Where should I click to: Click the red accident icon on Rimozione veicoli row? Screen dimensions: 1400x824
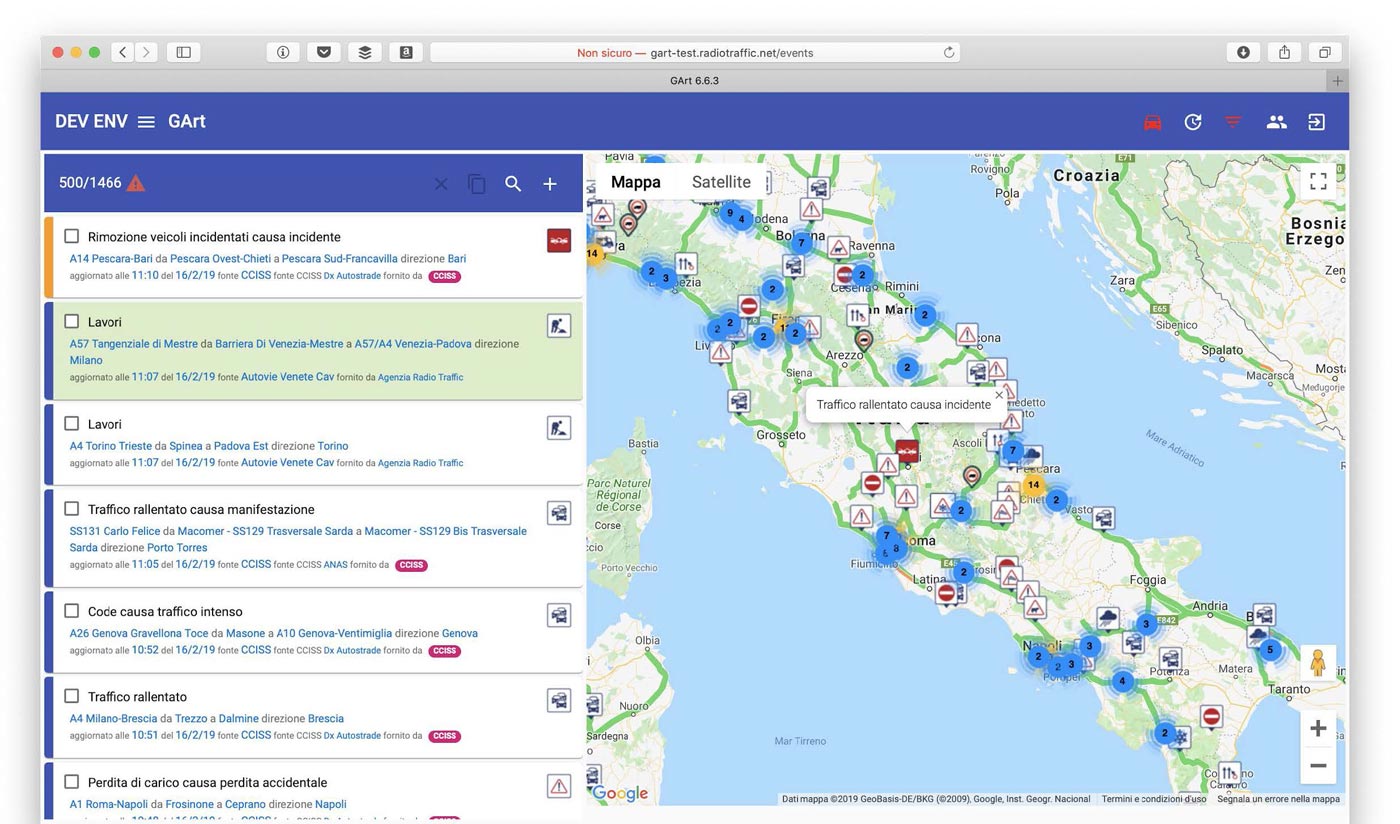pyautogui.click(x=559, y=240)
